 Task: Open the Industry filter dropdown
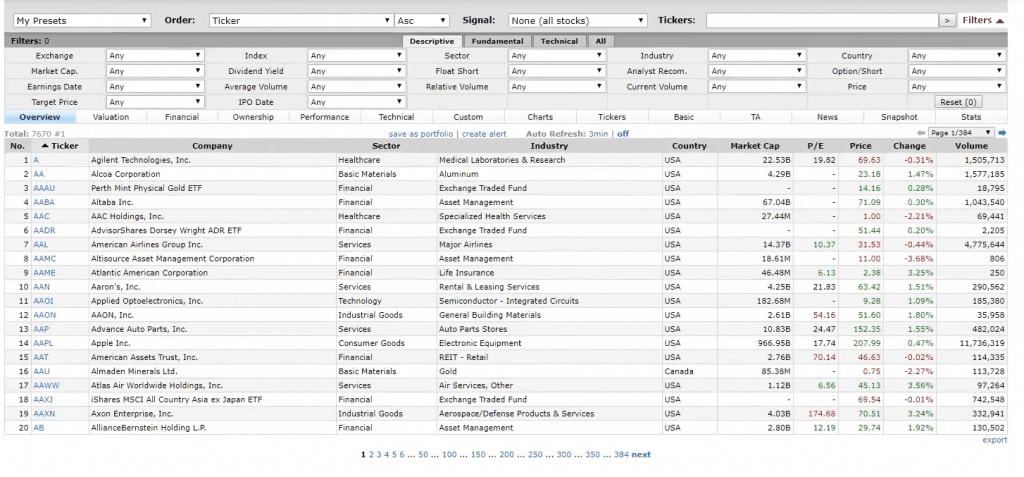pos(758,56)
